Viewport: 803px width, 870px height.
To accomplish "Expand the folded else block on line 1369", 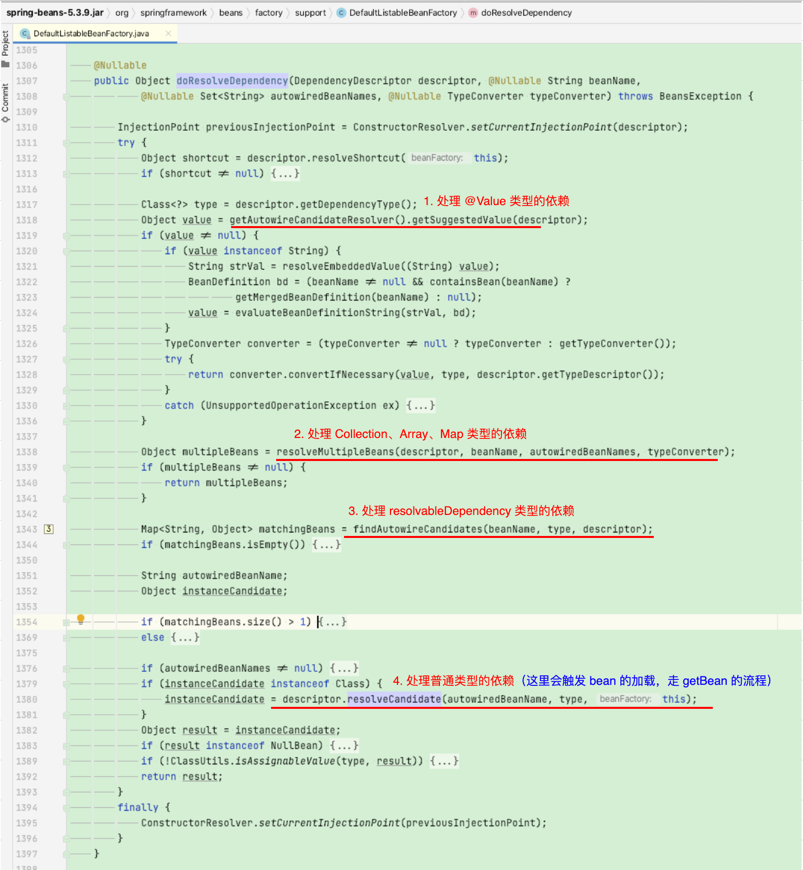I will 185,637.
